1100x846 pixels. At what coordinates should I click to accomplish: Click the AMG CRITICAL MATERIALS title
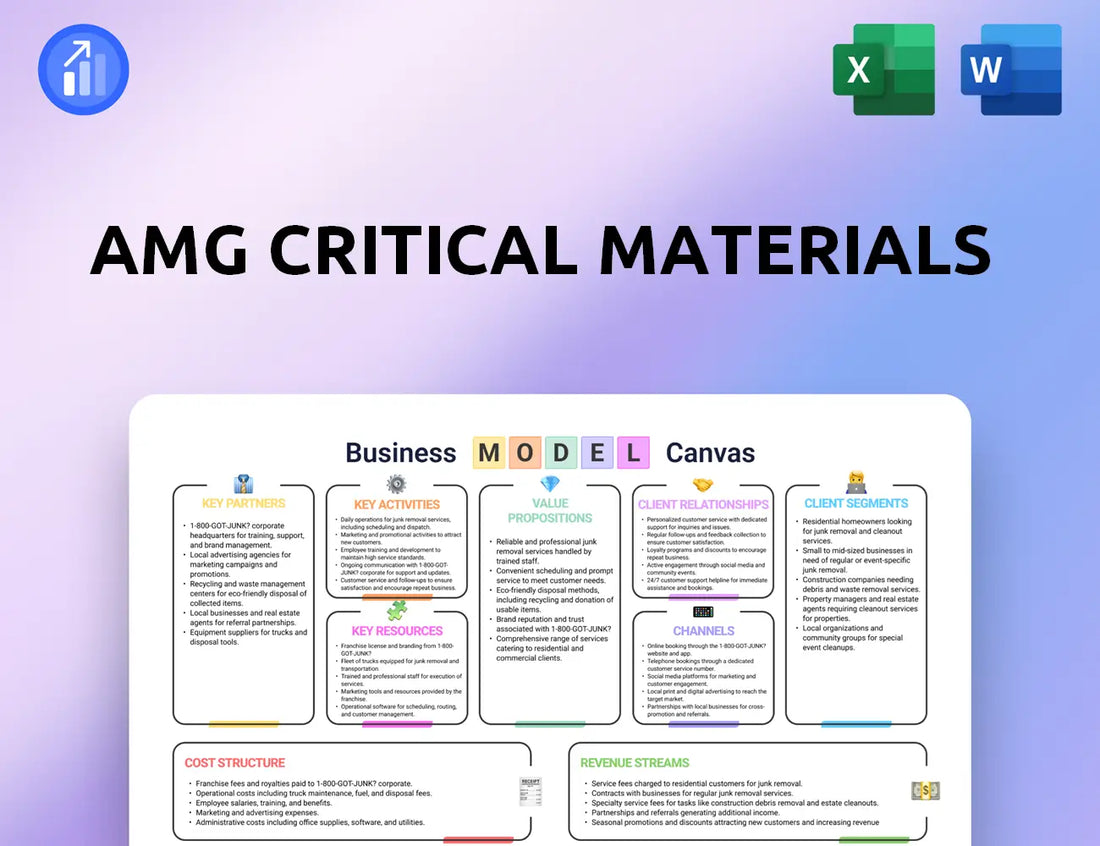pos(541,250)
